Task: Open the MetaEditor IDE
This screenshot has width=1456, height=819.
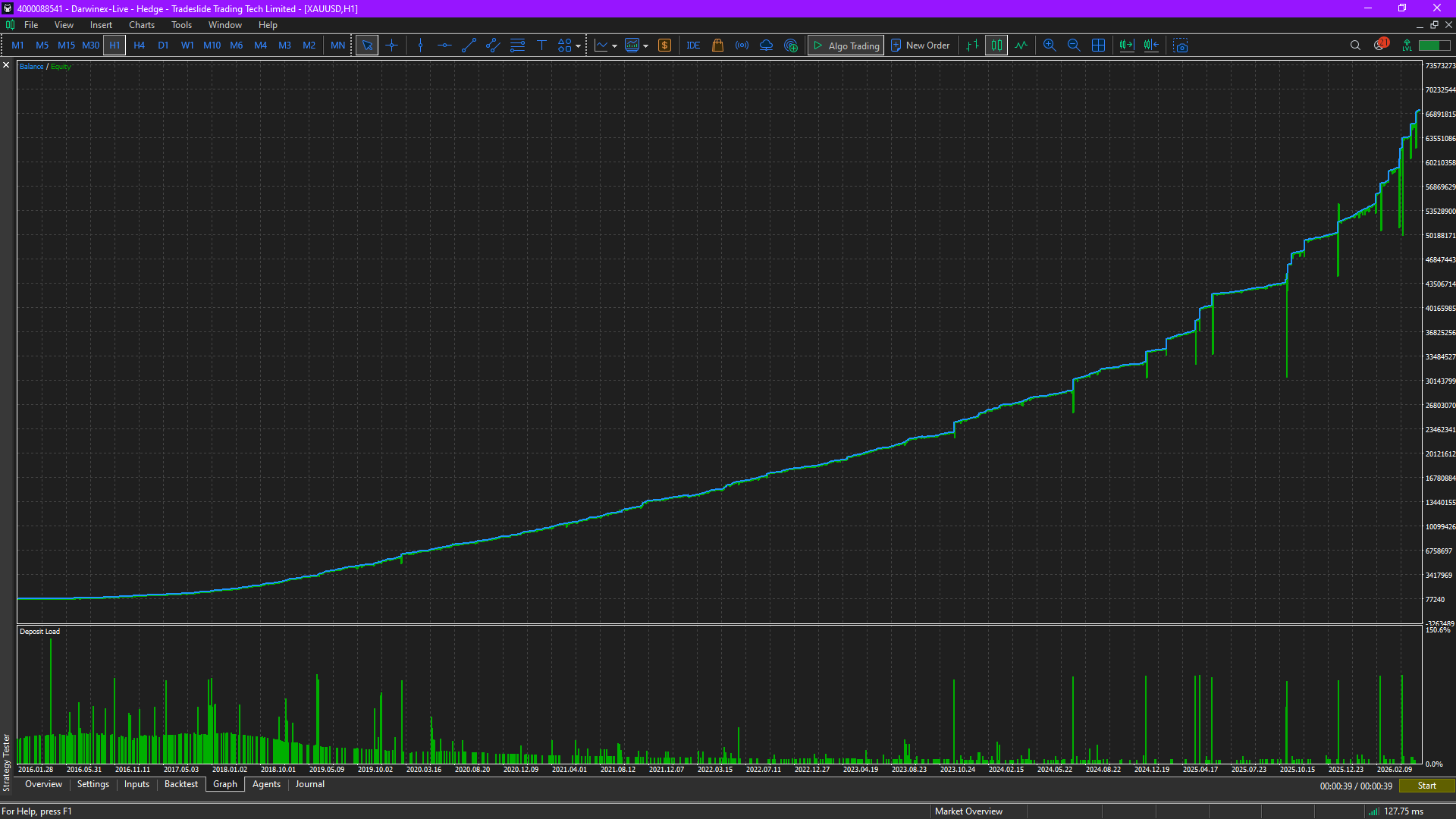Action: (x=693, y=45)
